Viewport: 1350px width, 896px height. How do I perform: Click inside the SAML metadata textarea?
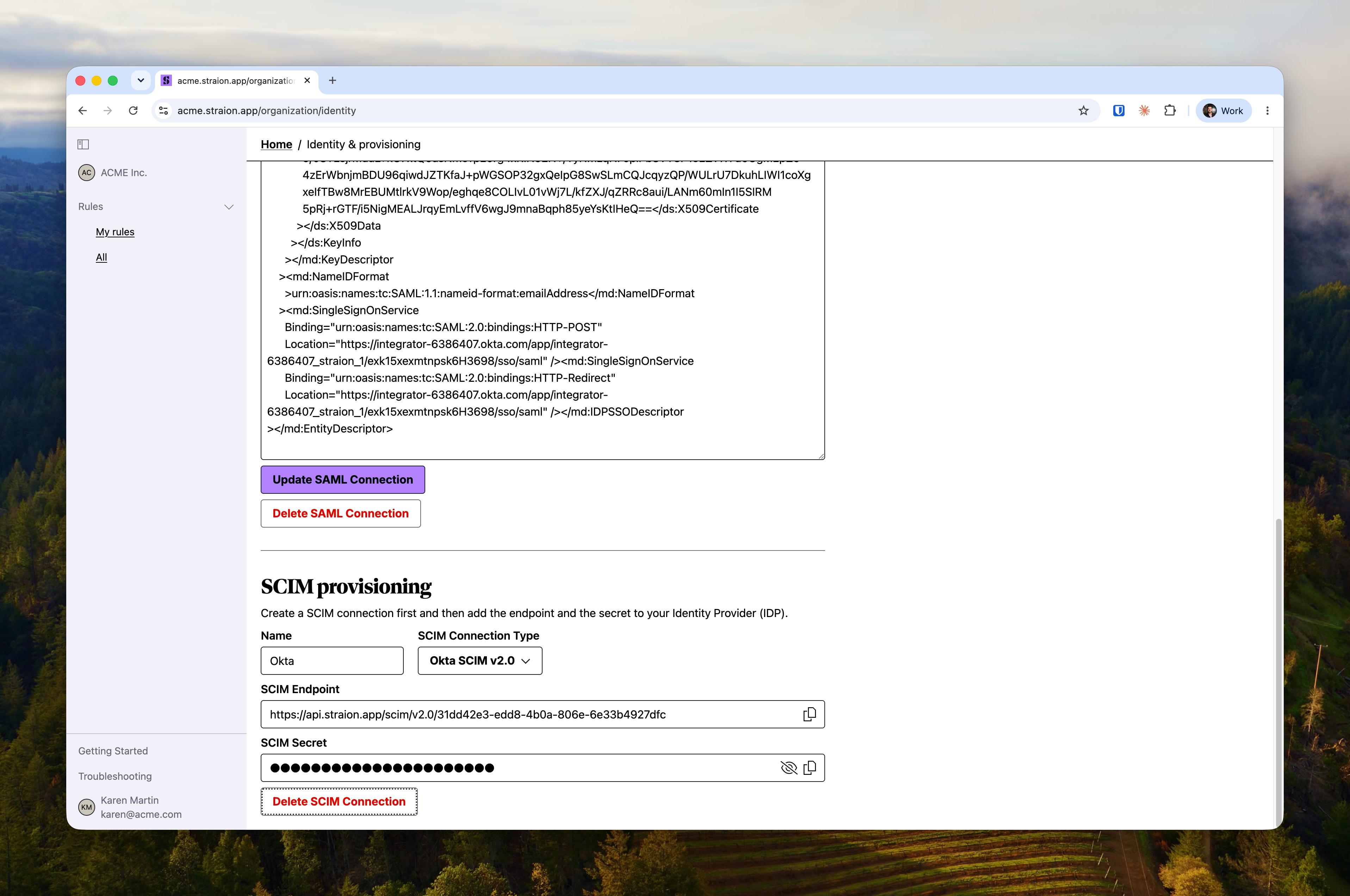click(543, 310)
